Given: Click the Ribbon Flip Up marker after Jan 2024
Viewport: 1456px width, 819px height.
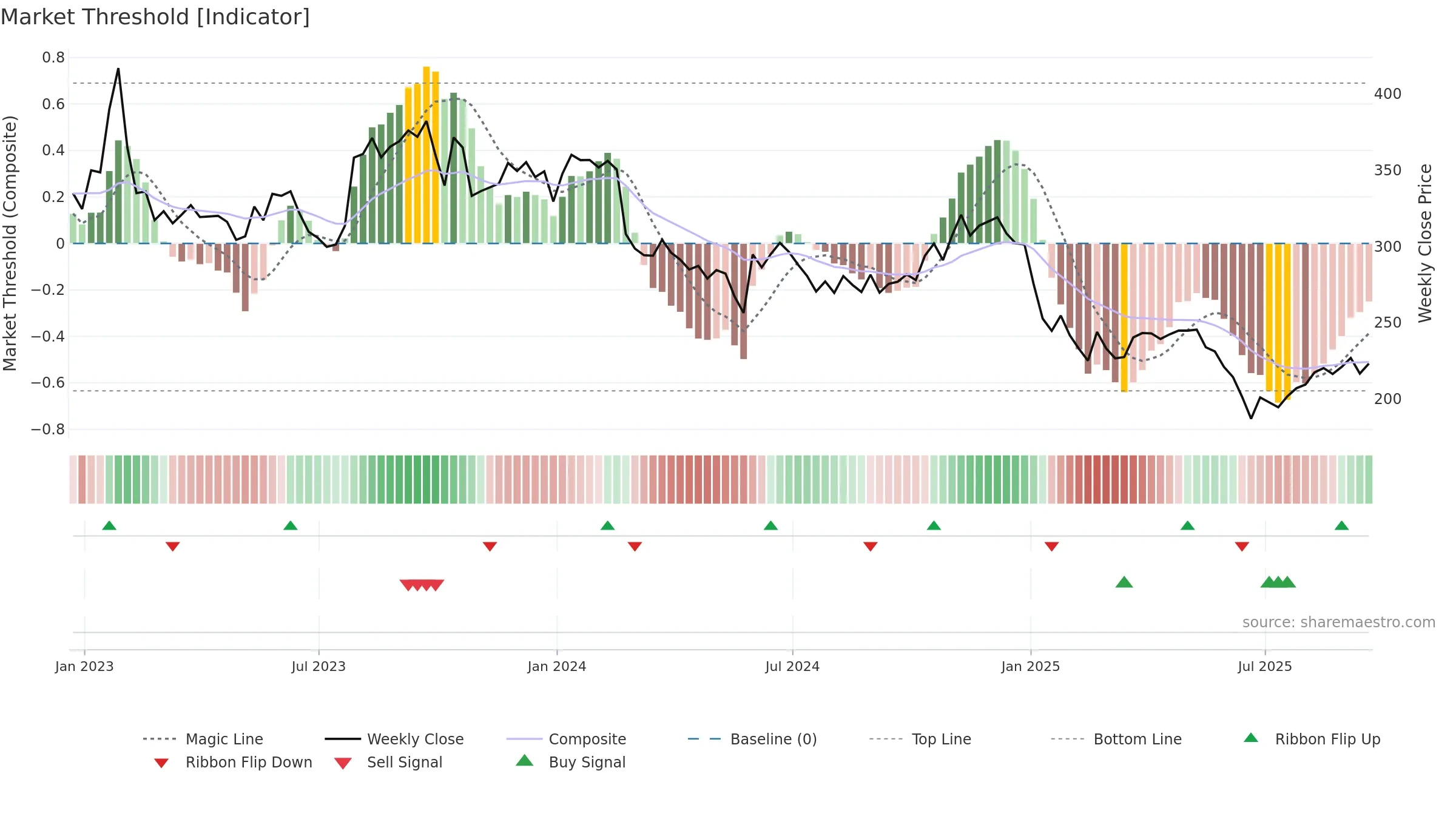Looking at the screenshot, I should (x=607, y=525).
